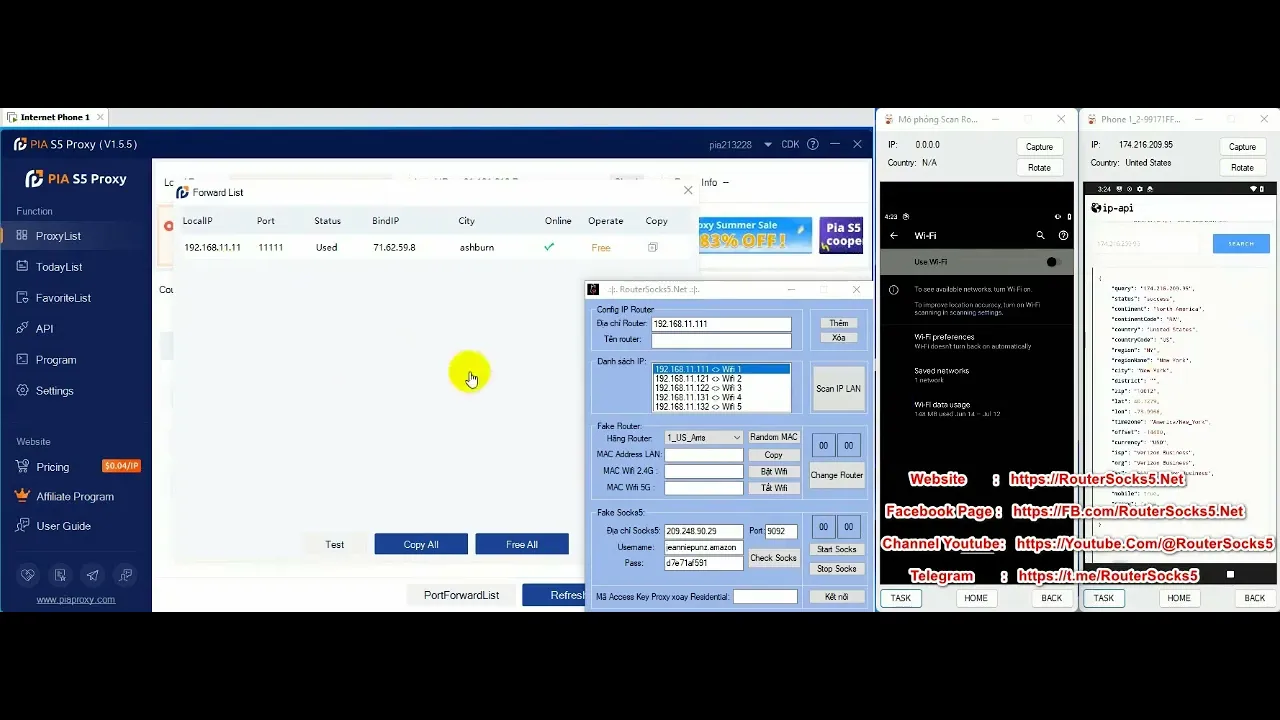Select the BindIP 71.62.59.8 cell
The image size is (1280, 720).
click(394, 247)
